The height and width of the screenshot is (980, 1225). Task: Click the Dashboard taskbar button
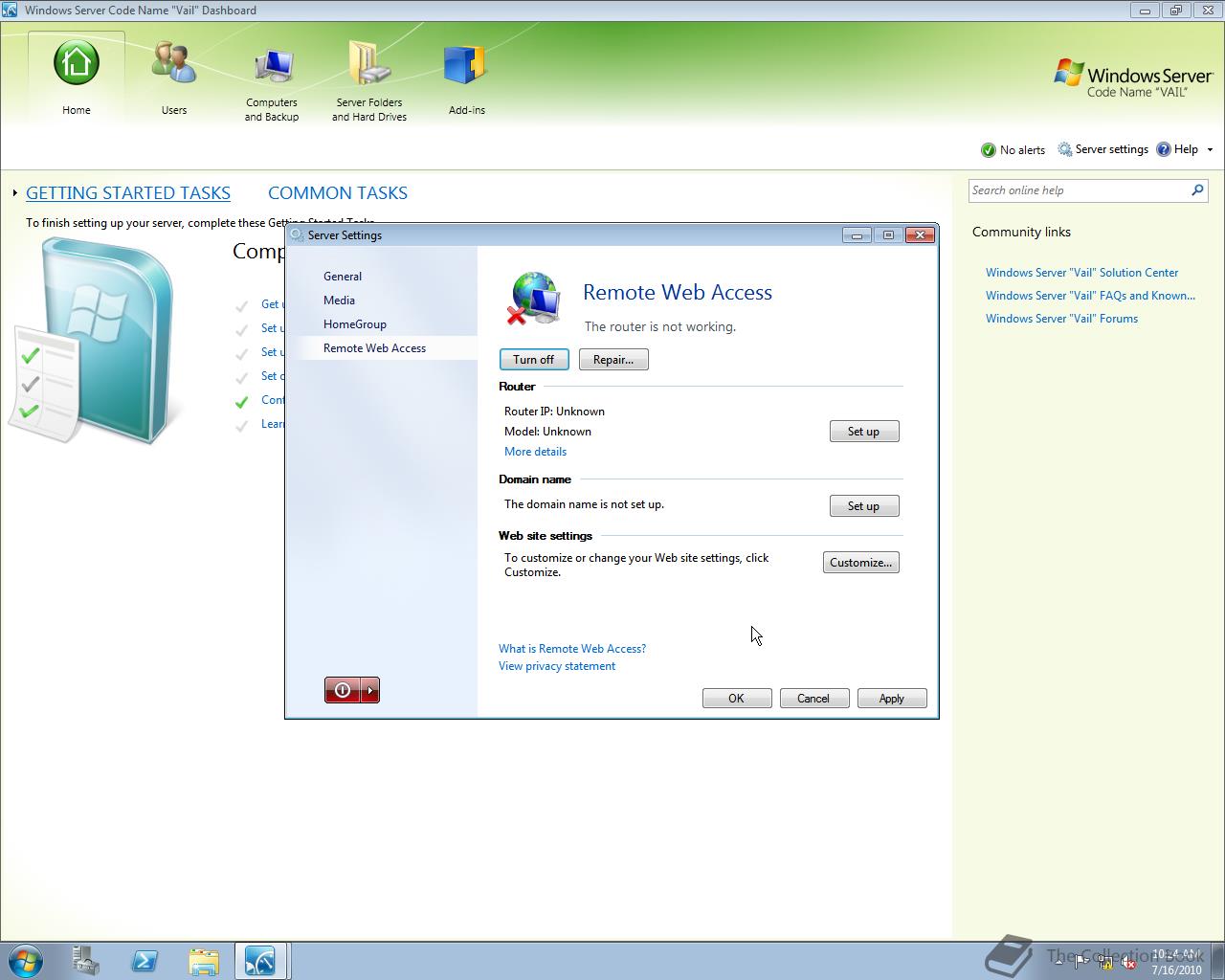point(260,961)
